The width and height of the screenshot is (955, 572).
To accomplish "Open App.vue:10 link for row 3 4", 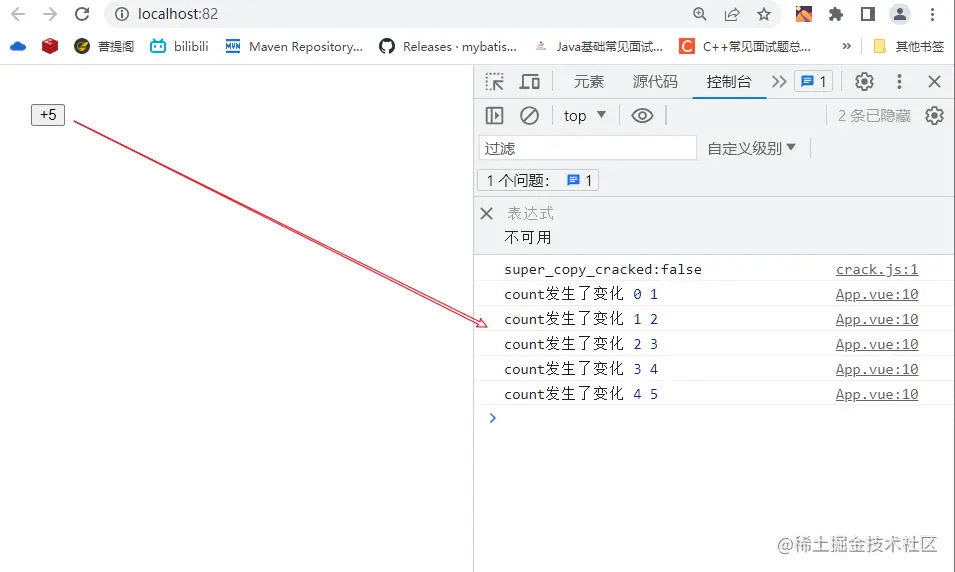I will pos(877,369).
